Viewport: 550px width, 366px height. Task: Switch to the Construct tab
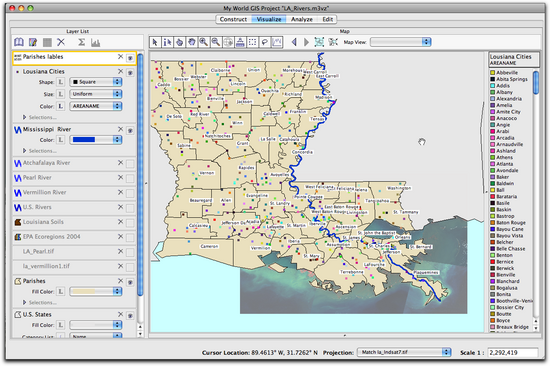(233, 19)
